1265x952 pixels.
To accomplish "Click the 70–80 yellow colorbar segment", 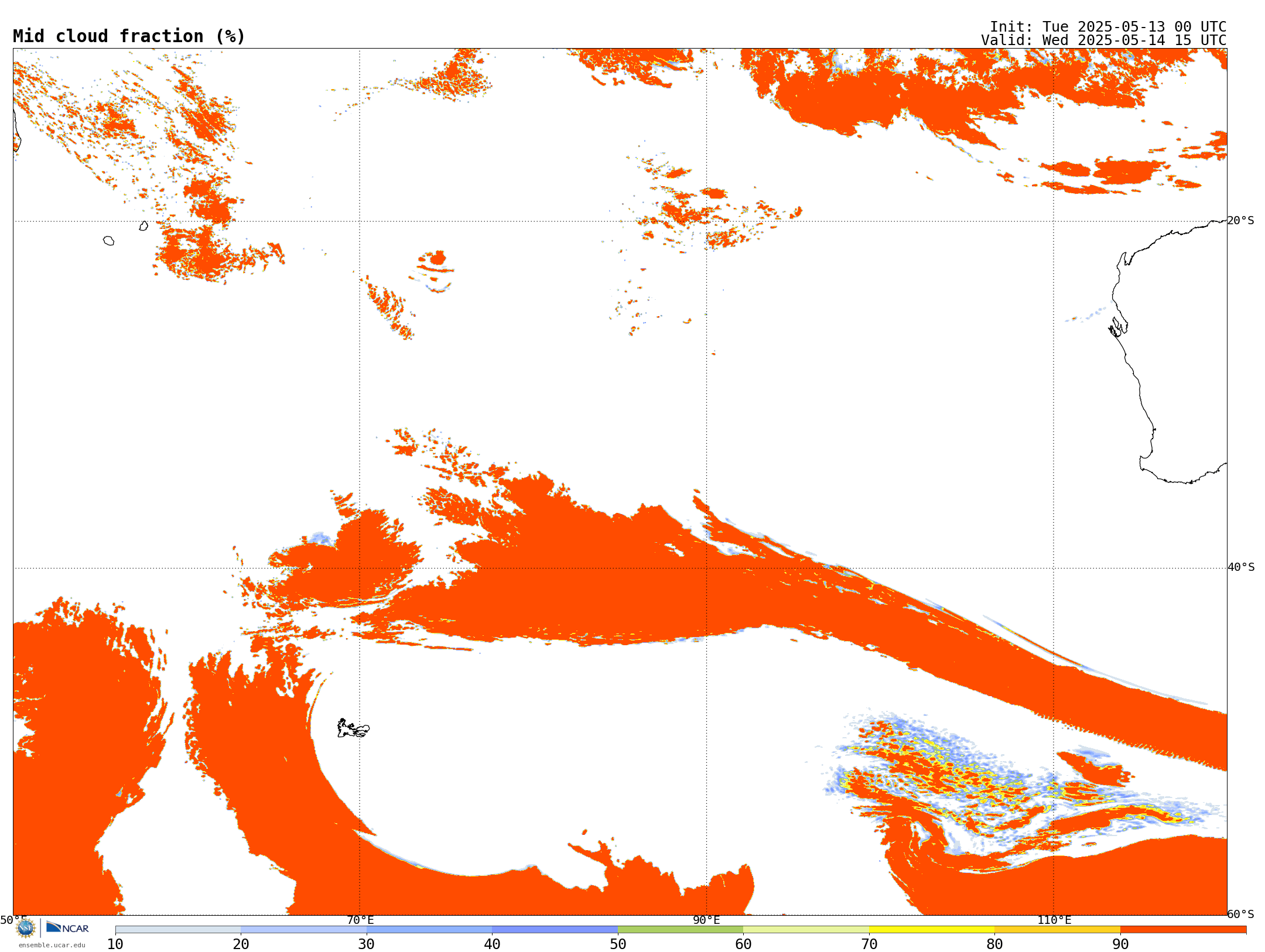I will pyautogui.click(x=932, y=930).
